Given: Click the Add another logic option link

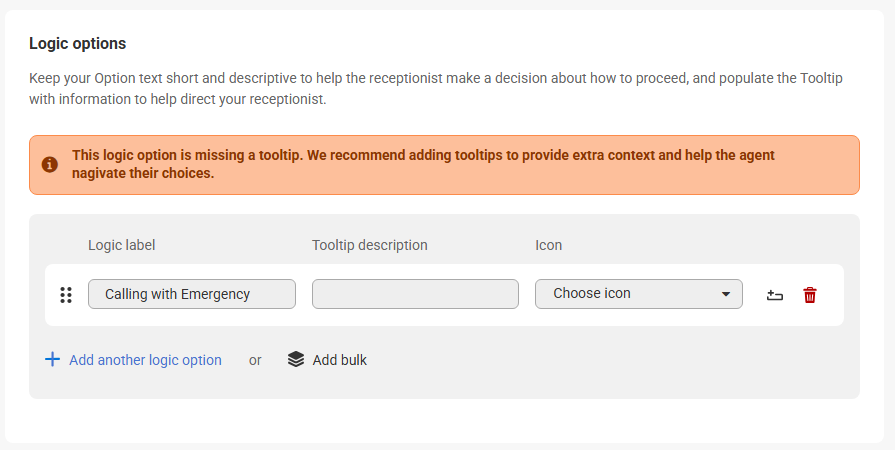Looking at the screenshot, I should 145,360.
